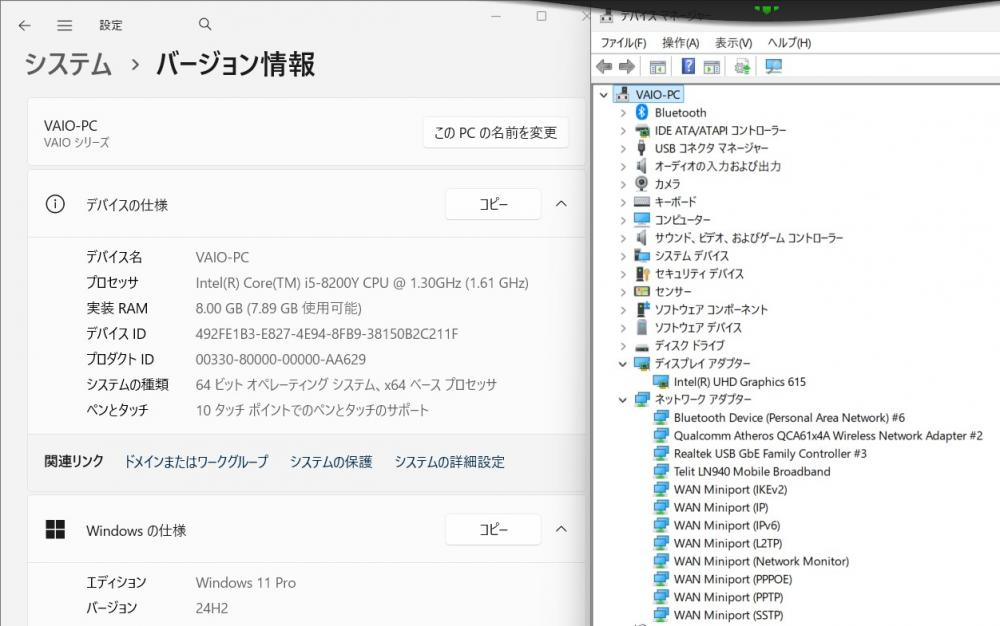
Task: Click the Settings search magnifier icon
Action: click(x=205, y=24)
